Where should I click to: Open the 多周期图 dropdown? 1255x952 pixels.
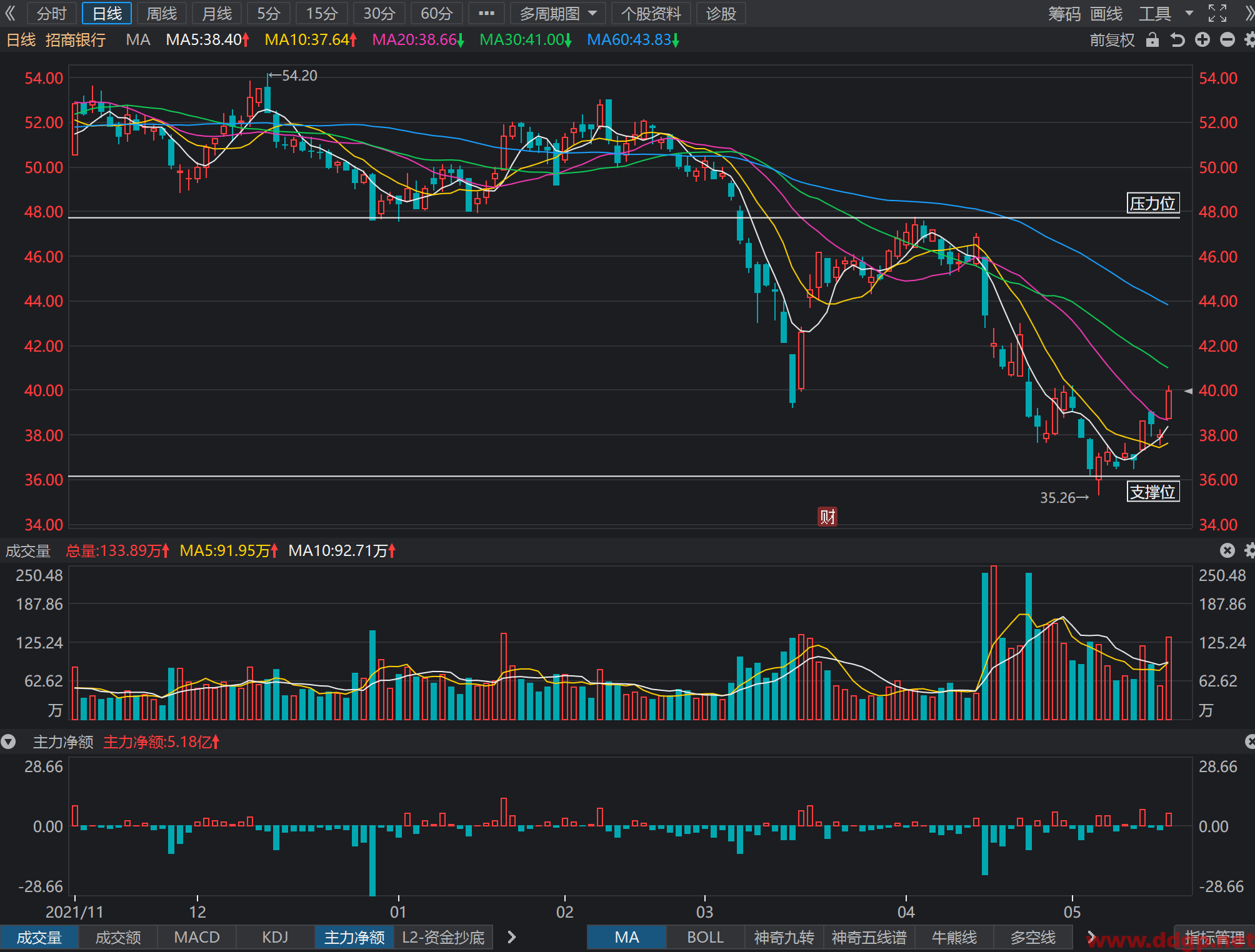tap(558, 13)
